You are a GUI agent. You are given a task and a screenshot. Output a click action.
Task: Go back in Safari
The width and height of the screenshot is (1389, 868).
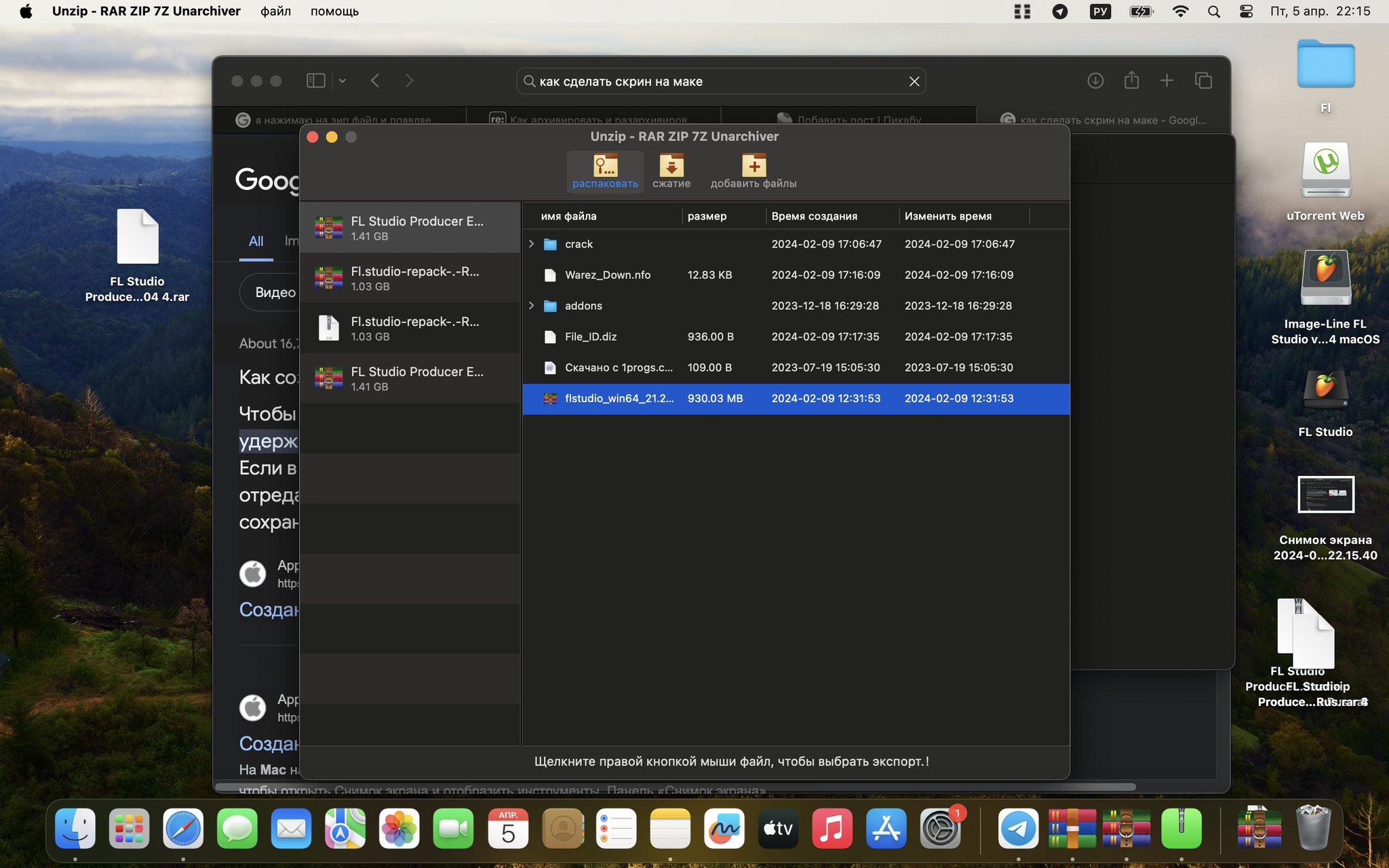376,81
